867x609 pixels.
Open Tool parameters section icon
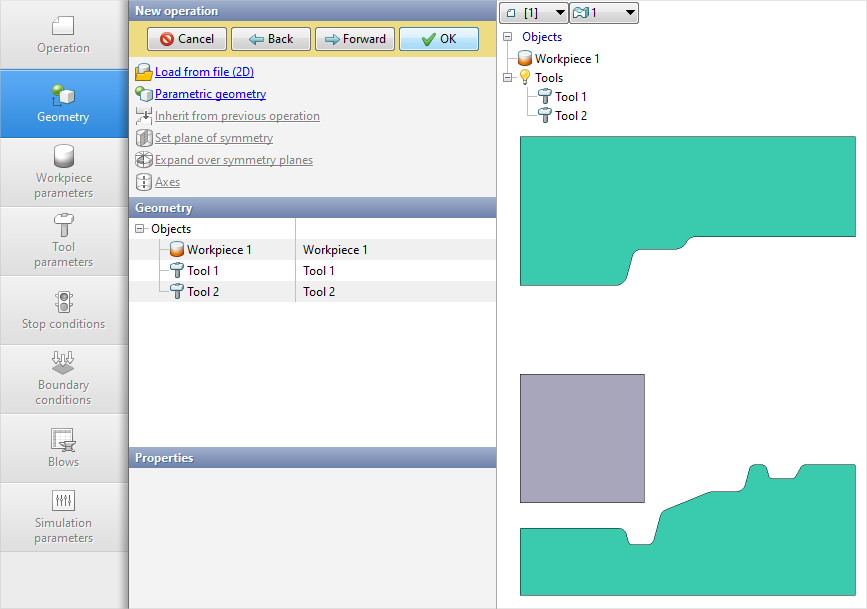(x=63, y=225)
